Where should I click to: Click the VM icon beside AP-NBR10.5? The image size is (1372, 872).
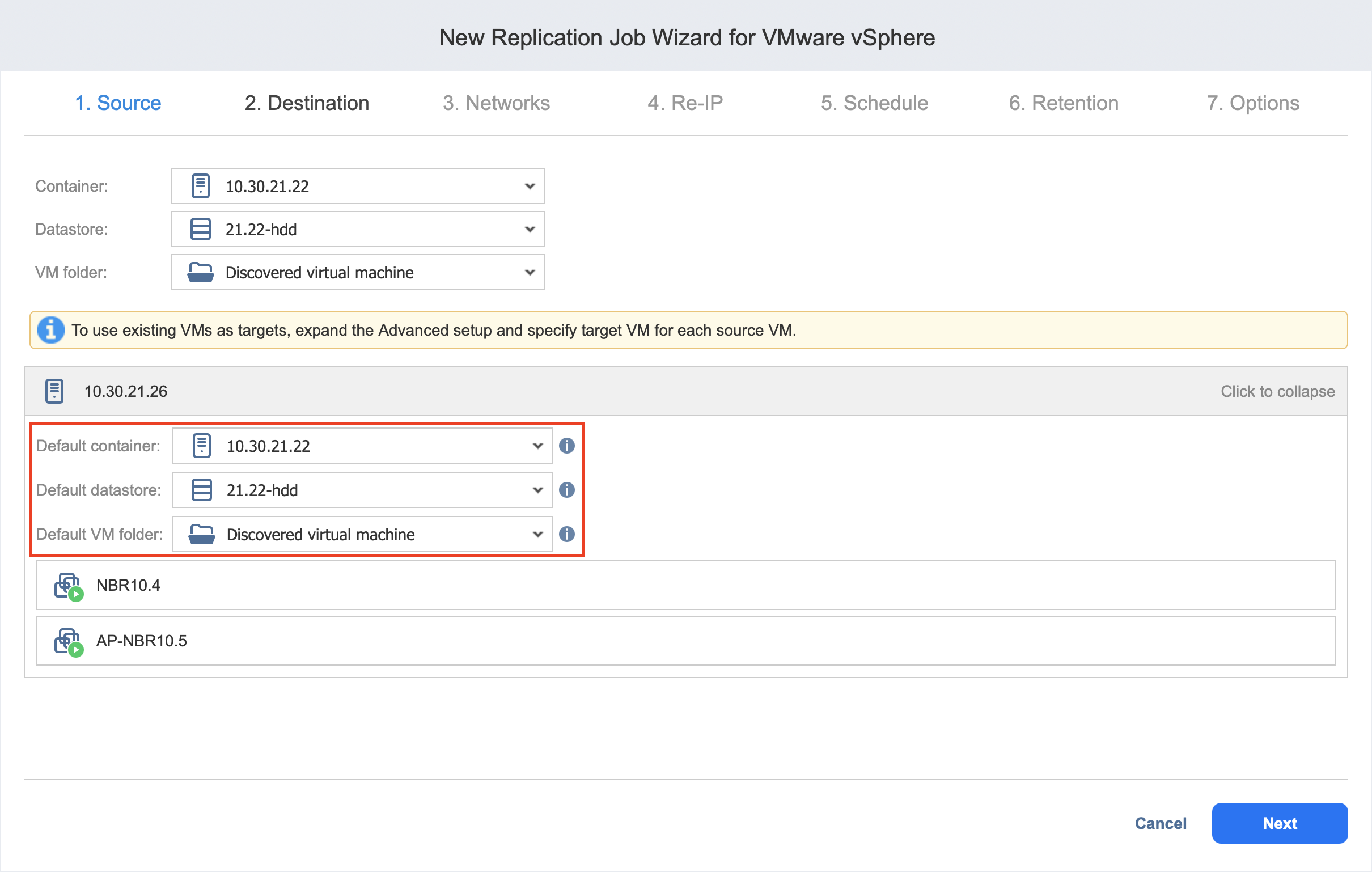pyautogui.click(x=67, y=640)
